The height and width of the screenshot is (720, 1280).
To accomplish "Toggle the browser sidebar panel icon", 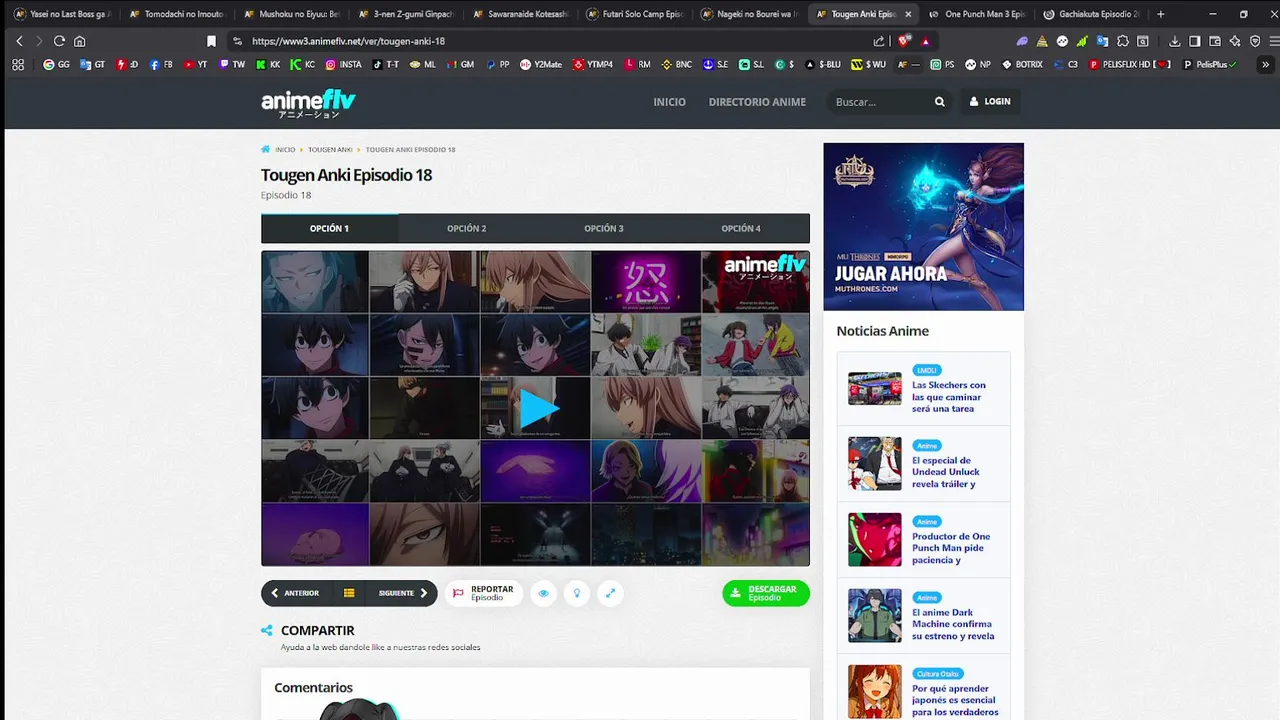I will 1195,41.
